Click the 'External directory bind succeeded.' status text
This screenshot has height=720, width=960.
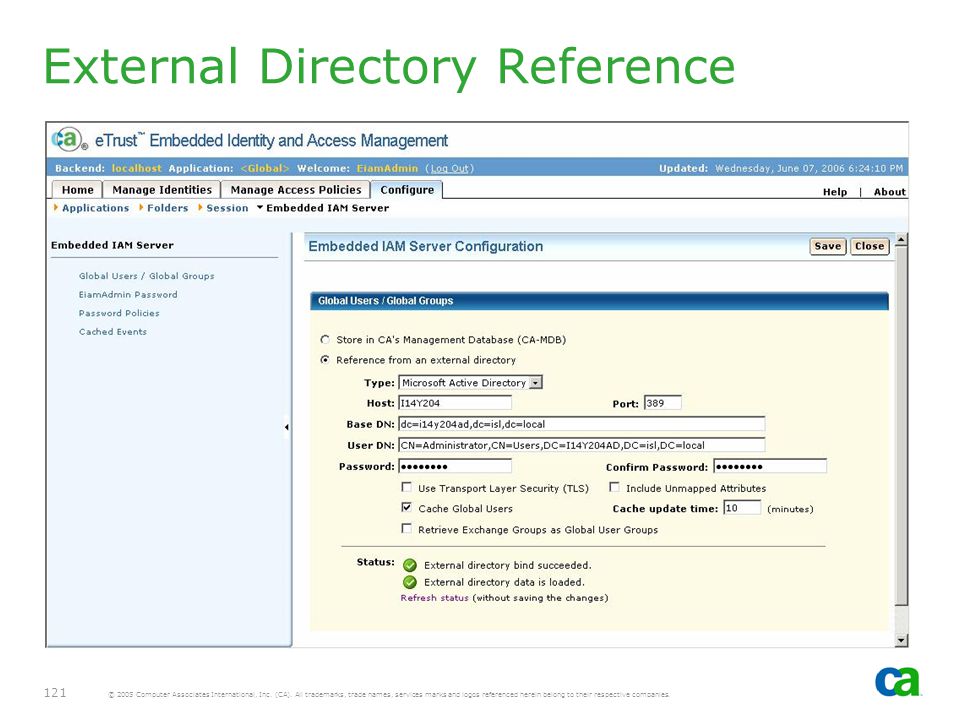(508, 565)
